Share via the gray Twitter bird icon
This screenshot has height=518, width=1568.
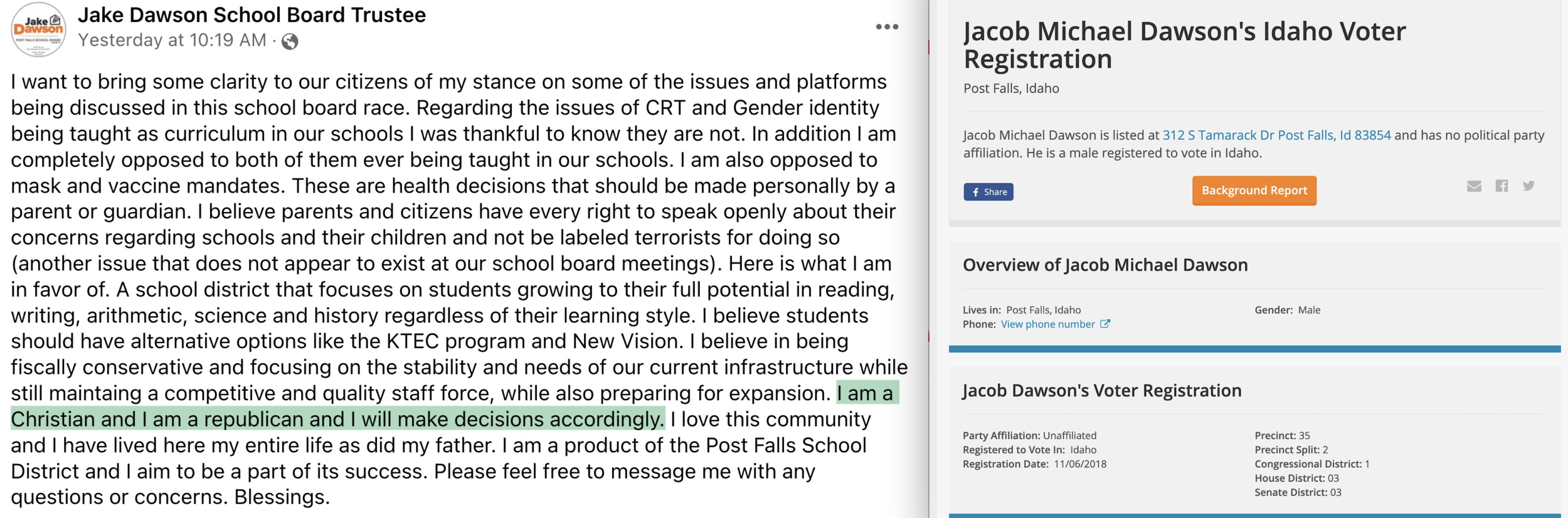[x=1528, y=186]
